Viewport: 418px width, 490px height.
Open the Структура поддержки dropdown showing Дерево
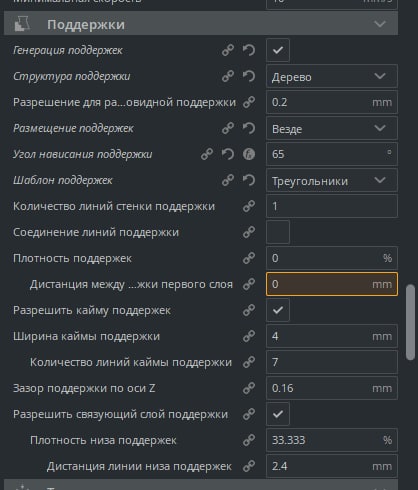[x=332, y=76]
